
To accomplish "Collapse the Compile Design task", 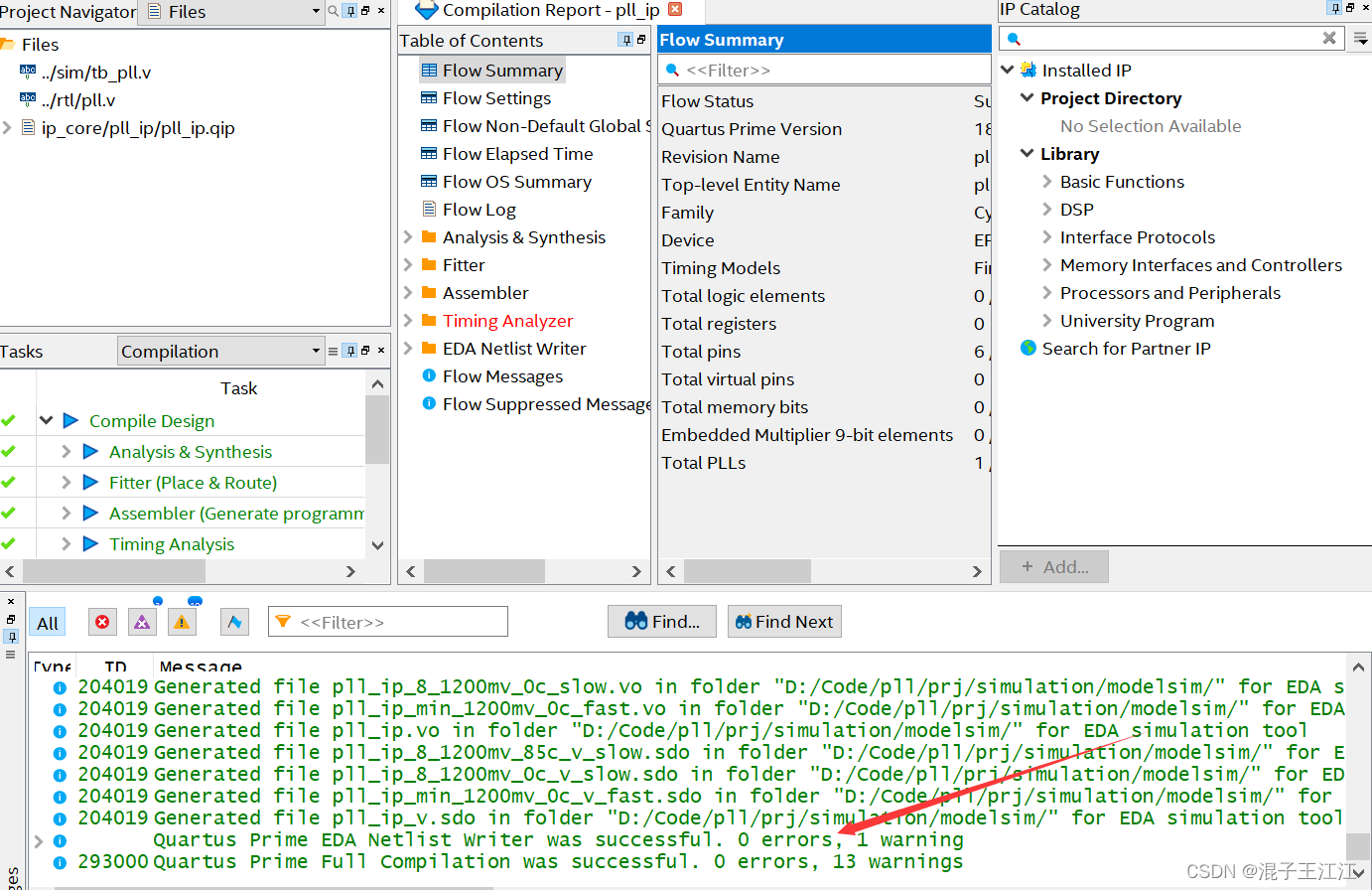I will [x=46, y=420].
